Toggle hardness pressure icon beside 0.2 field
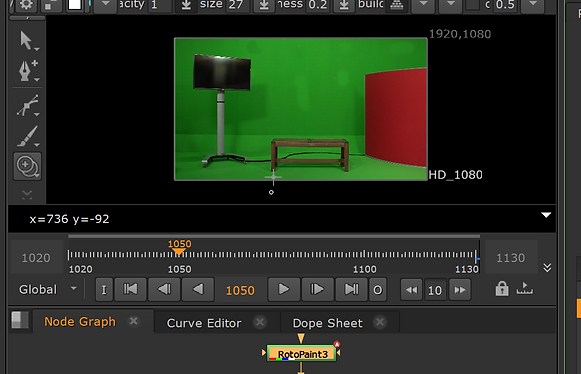Image resolution: width=581 pixels, height=374 pixels. coord(344,5)
